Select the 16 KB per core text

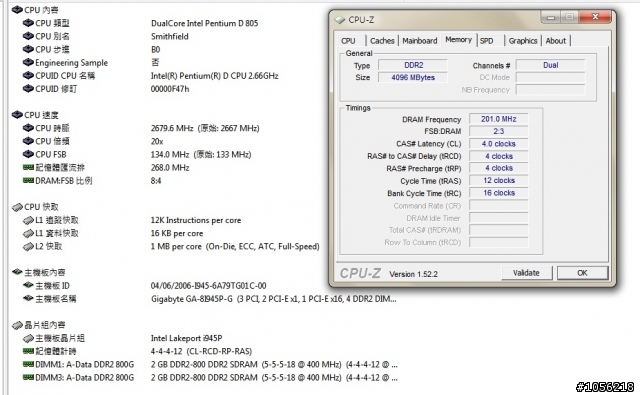coord(177,233)
